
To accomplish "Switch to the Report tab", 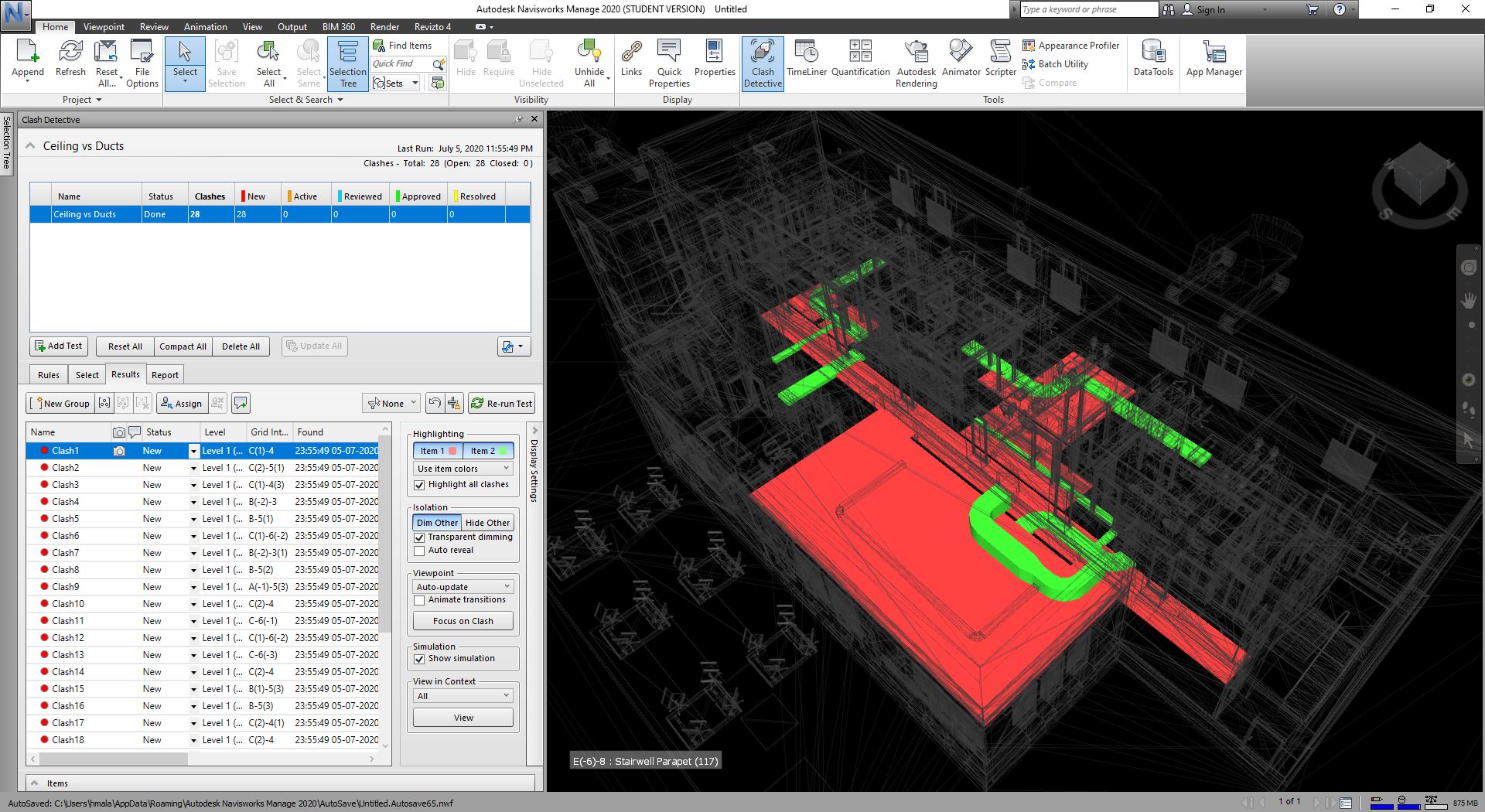I will tap(165, 375).
